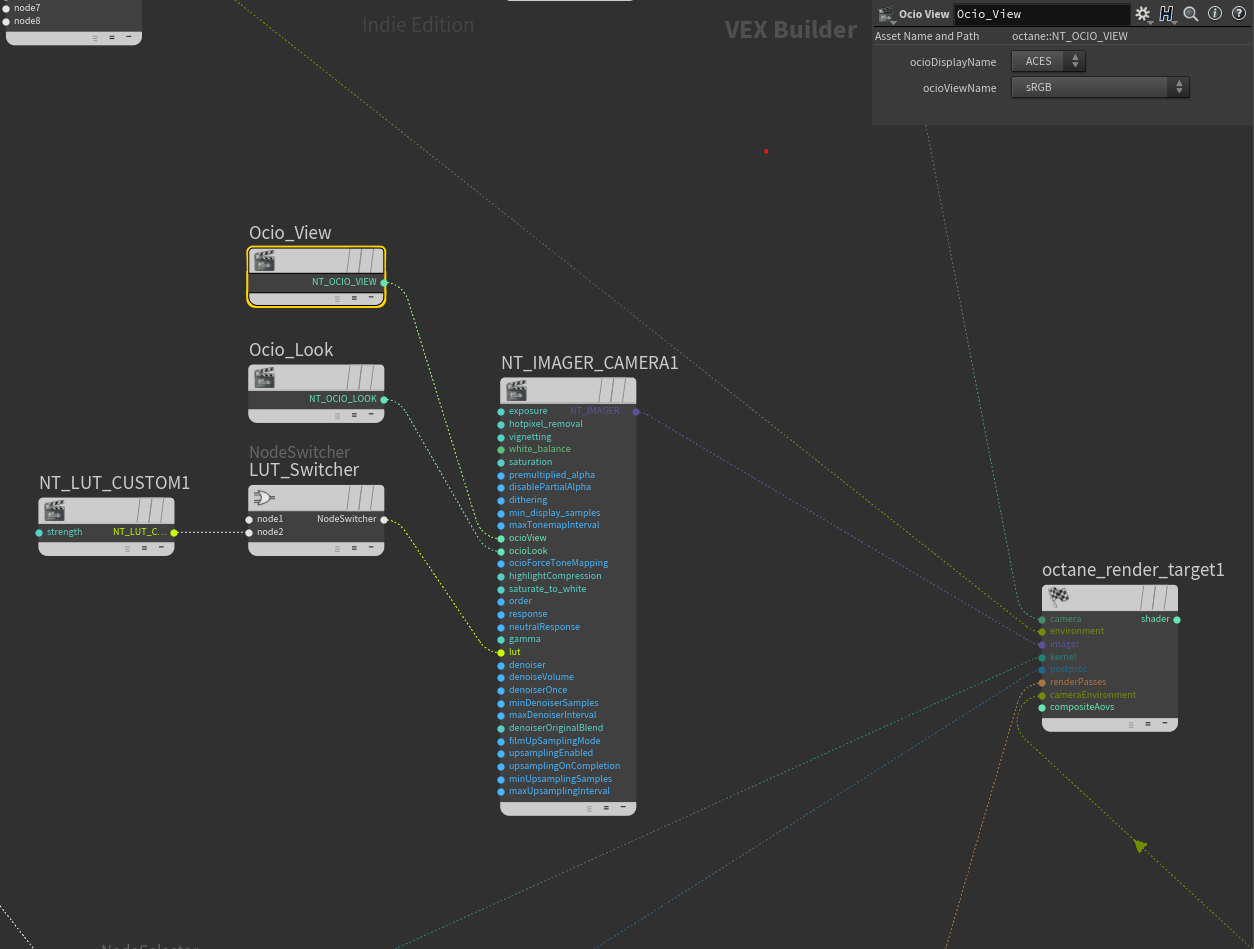Open the ocioViewName sRGB dropdown

point(1100,87)
